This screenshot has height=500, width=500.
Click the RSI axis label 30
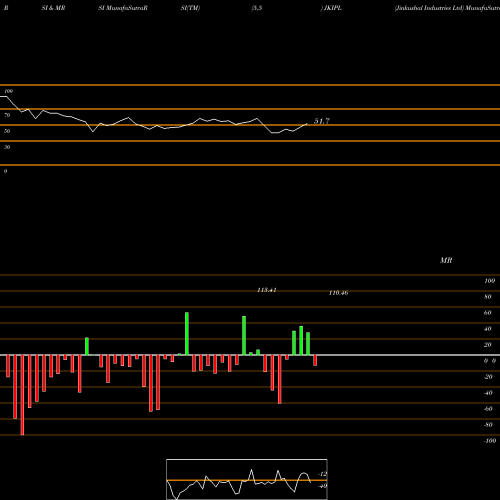[7, 147]
